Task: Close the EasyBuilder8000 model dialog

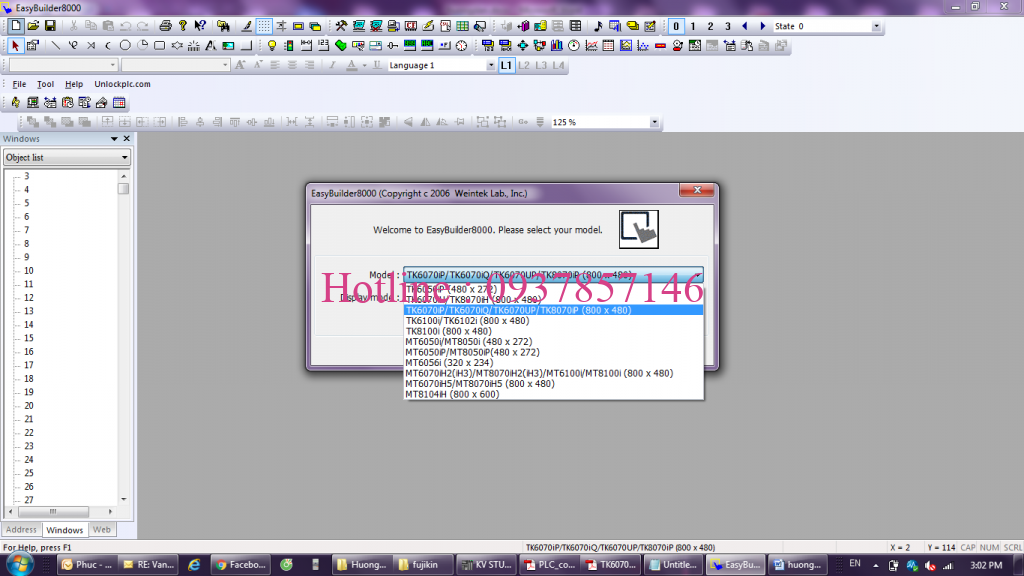Action: (x=697, y=190)
